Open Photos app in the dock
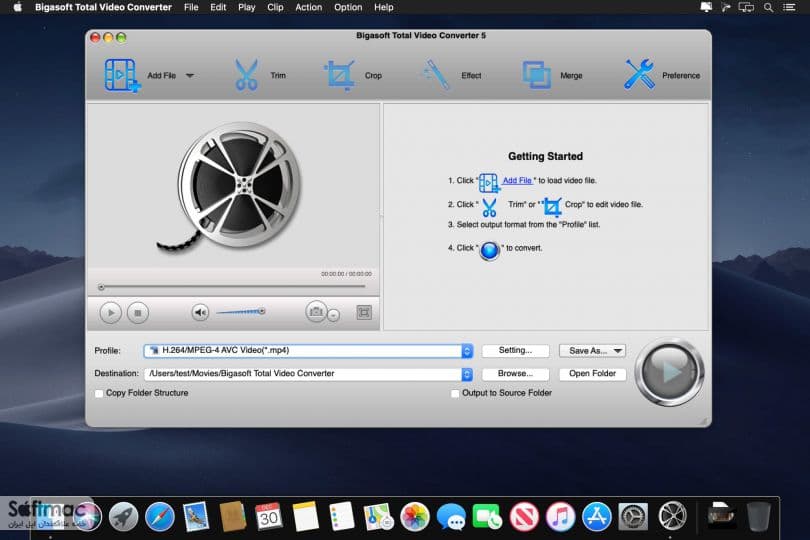The width and height of the screenshot is (810, 540). (x=415, y=516)
